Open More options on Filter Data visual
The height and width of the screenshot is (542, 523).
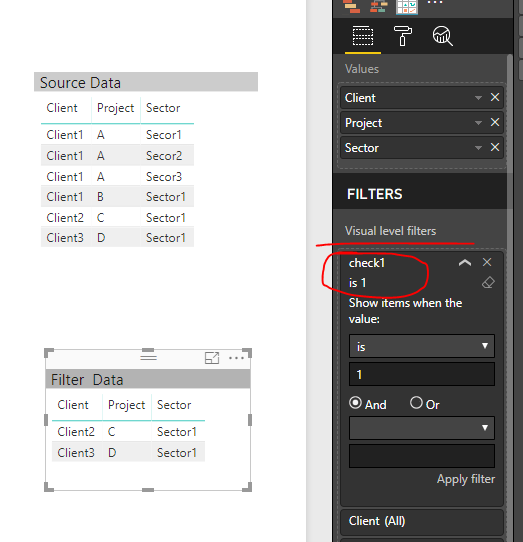coord(236,358)
